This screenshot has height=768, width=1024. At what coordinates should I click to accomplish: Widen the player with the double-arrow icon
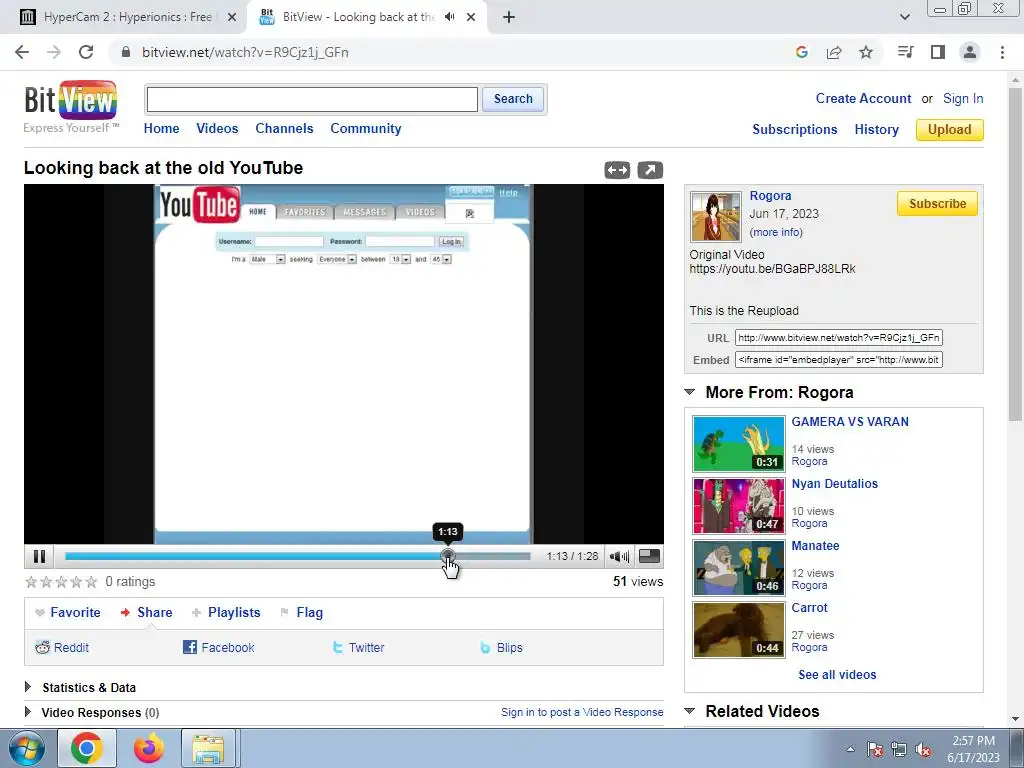coord(617,170)
